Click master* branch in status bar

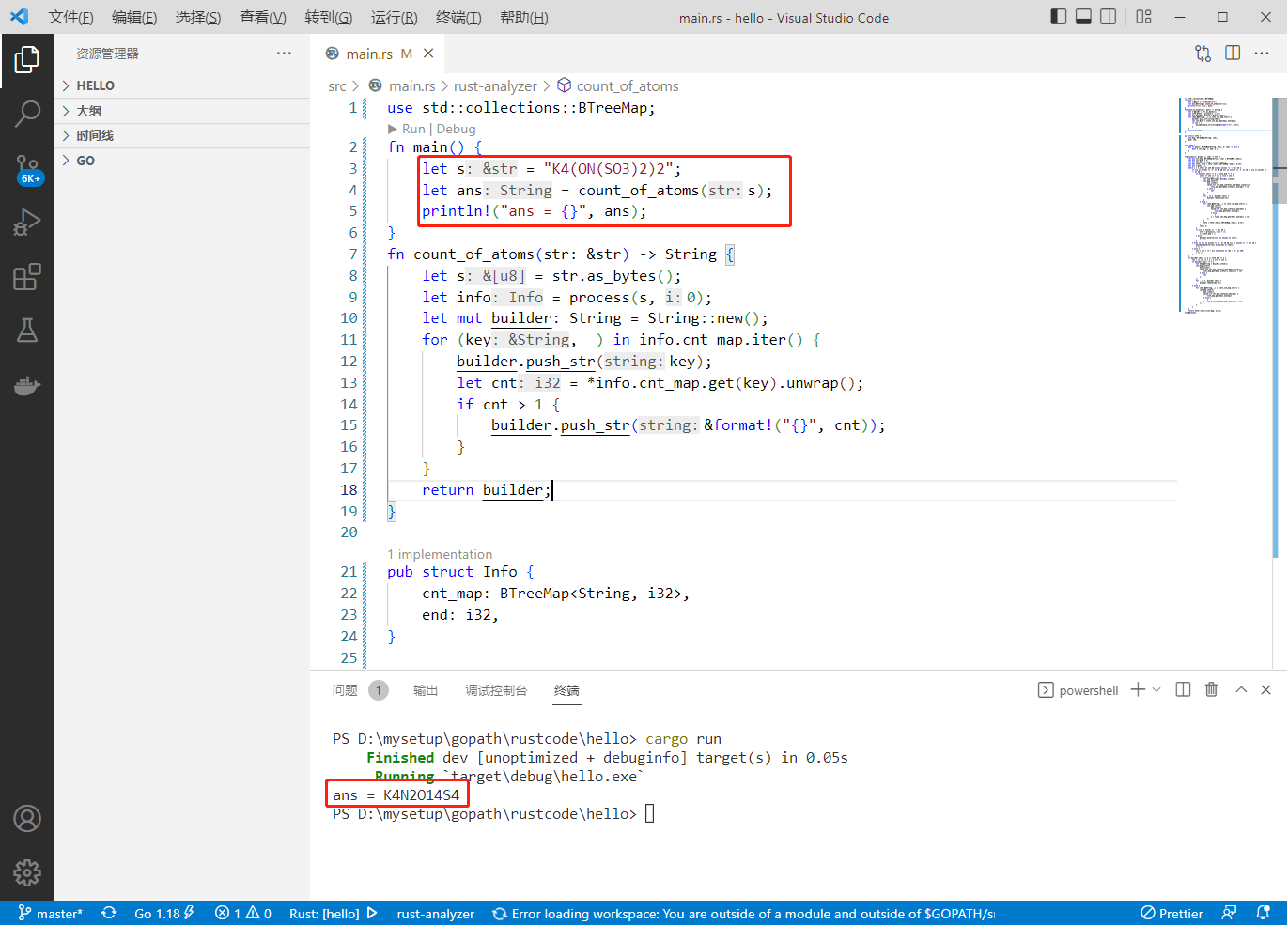click(51, 913)
